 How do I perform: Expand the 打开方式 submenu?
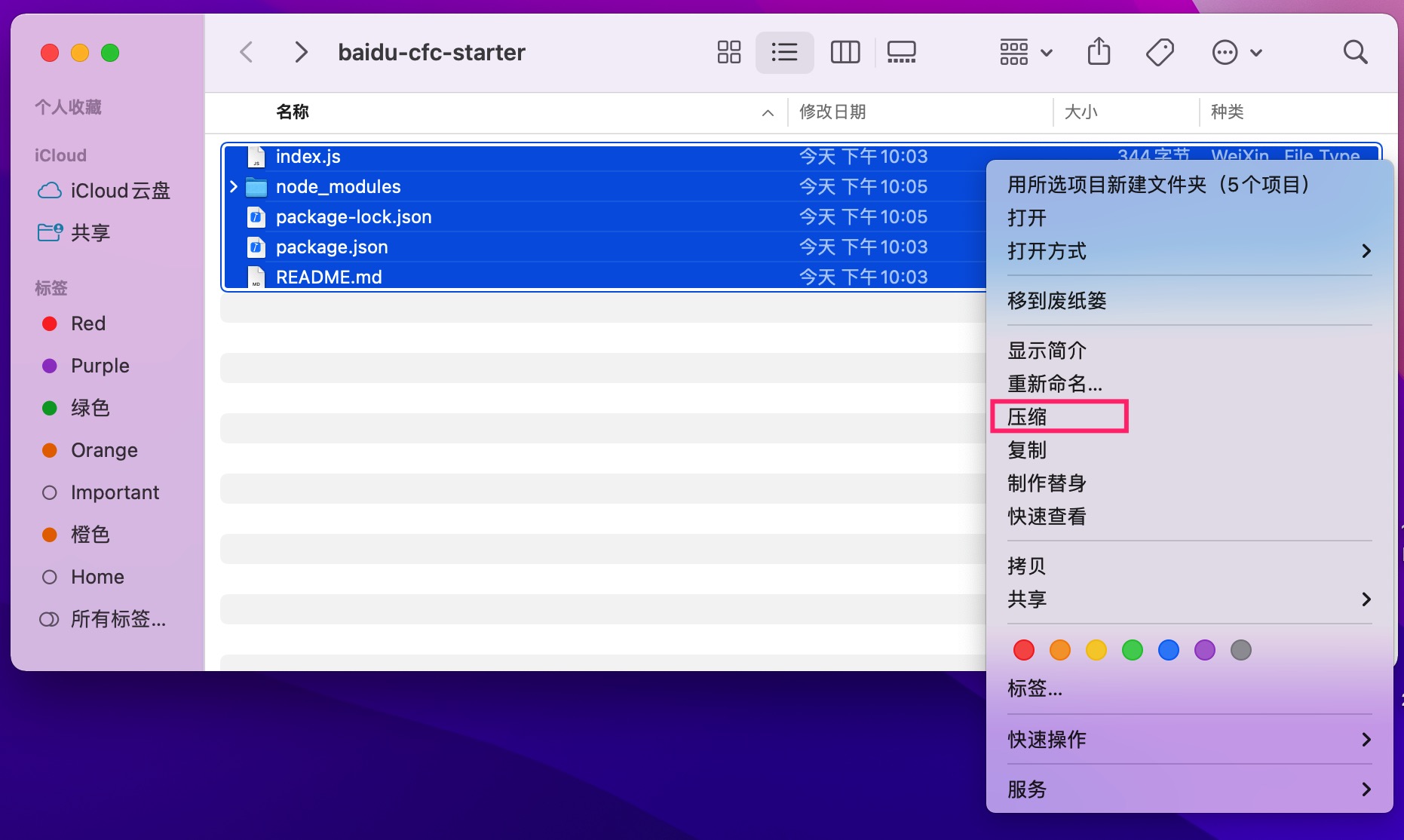(1188, 251)
